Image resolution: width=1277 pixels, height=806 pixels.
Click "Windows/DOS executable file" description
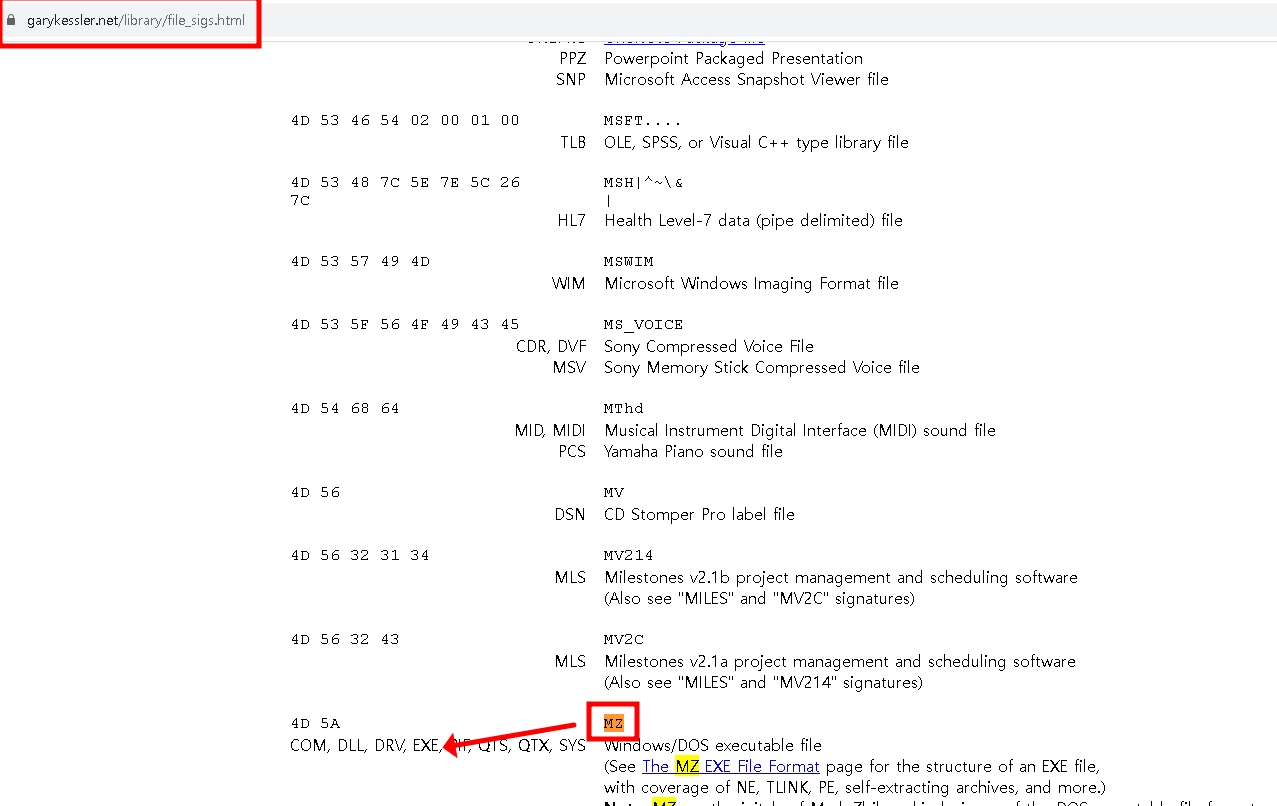pyautogui.click(x=713, y=745)
